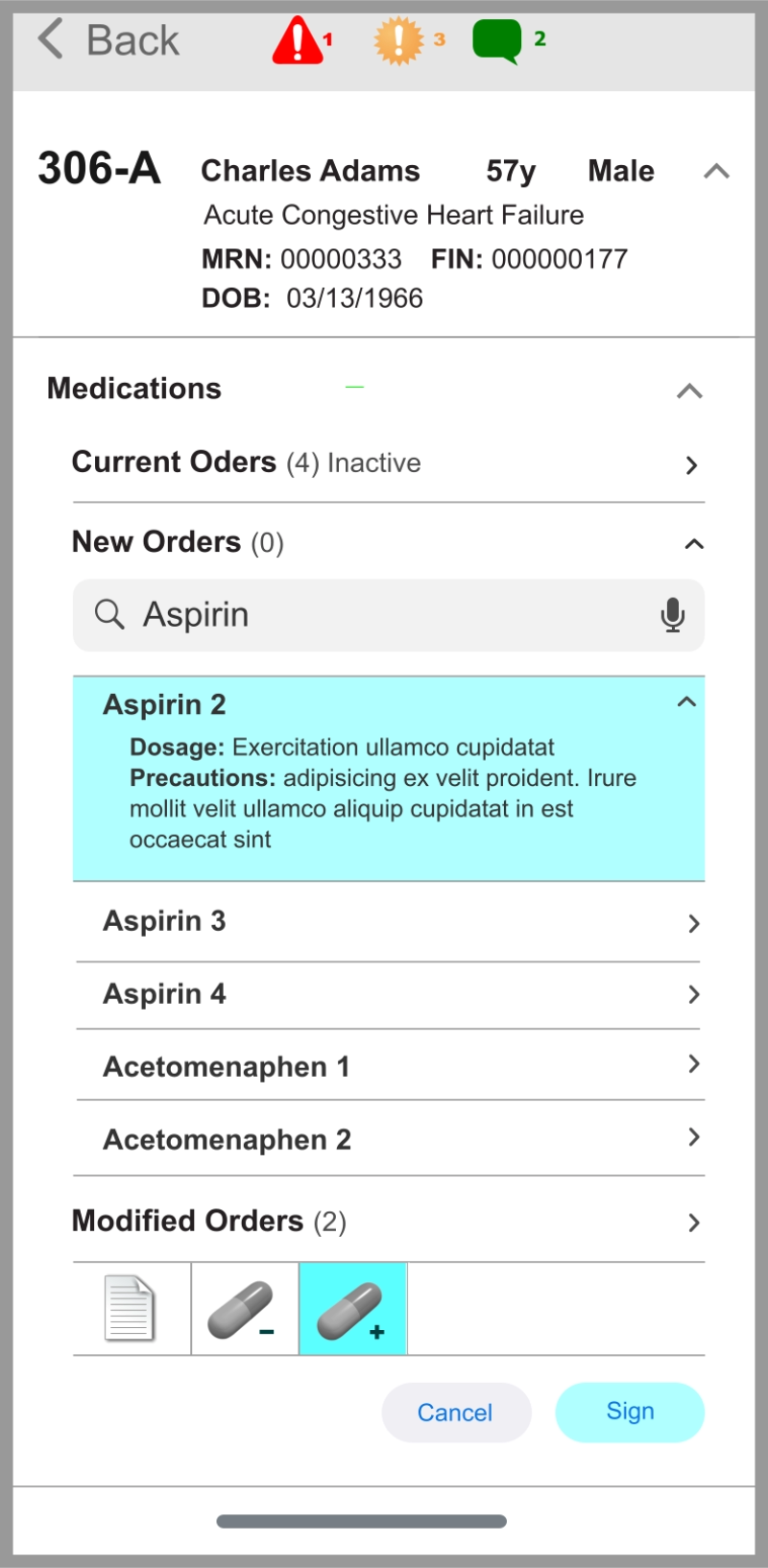This screenshot has width=768, height=1568.
Task: Open the green chat messages icon
Action: 497,41
